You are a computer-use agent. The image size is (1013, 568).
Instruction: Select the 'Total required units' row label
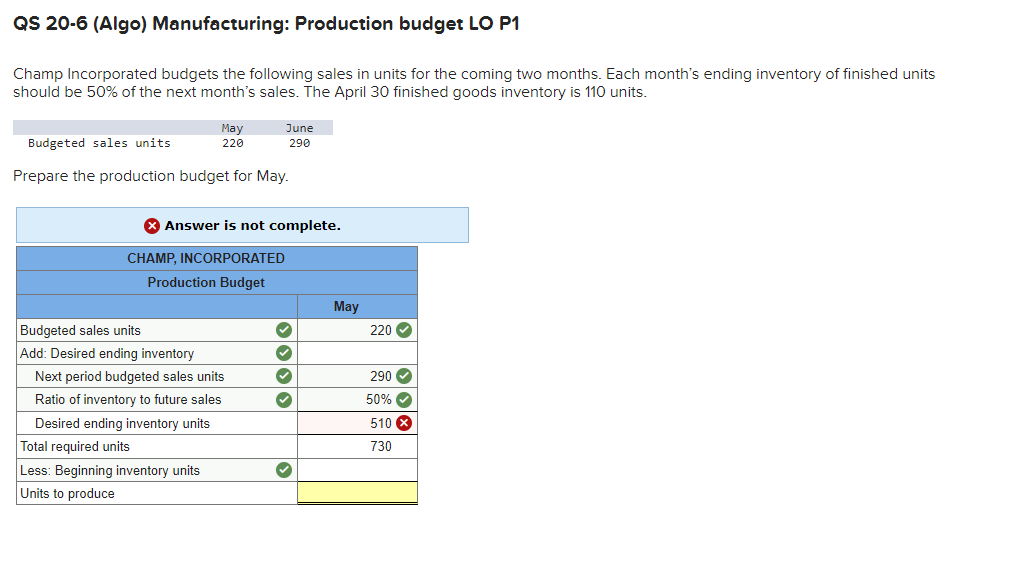coord(75,447)
